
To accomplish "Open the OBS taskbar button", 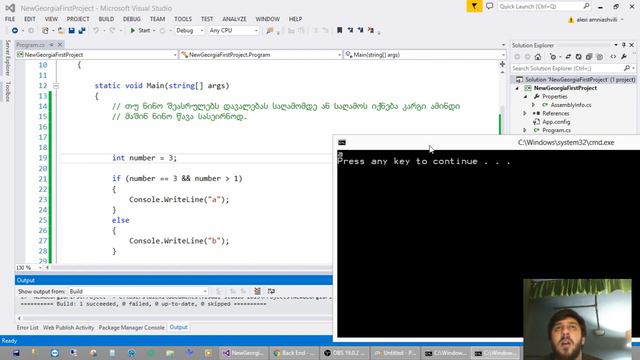I will point(345,353).
